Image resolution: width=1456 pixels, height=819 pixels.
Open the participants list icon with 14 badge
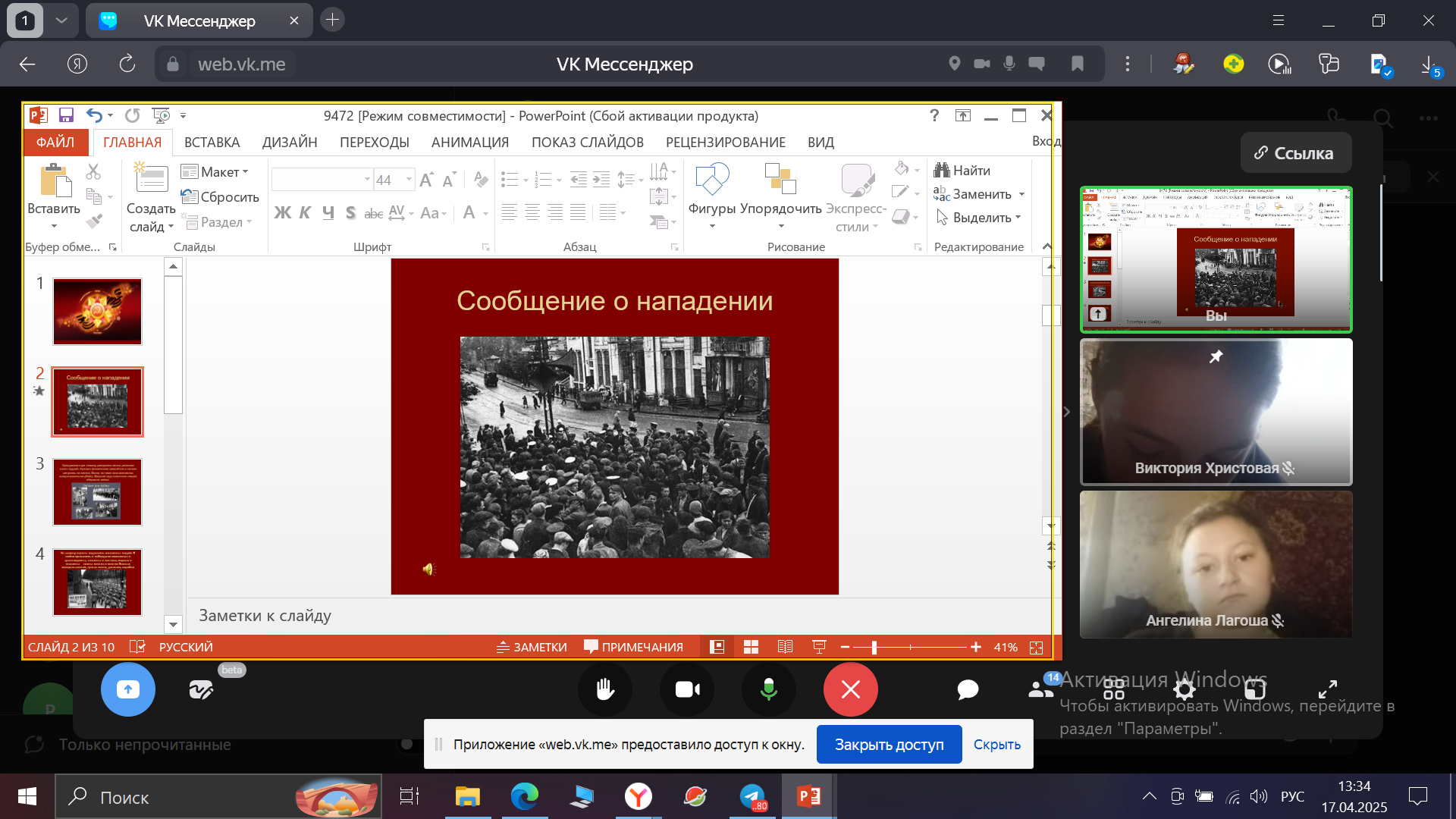click(1042, 687)
